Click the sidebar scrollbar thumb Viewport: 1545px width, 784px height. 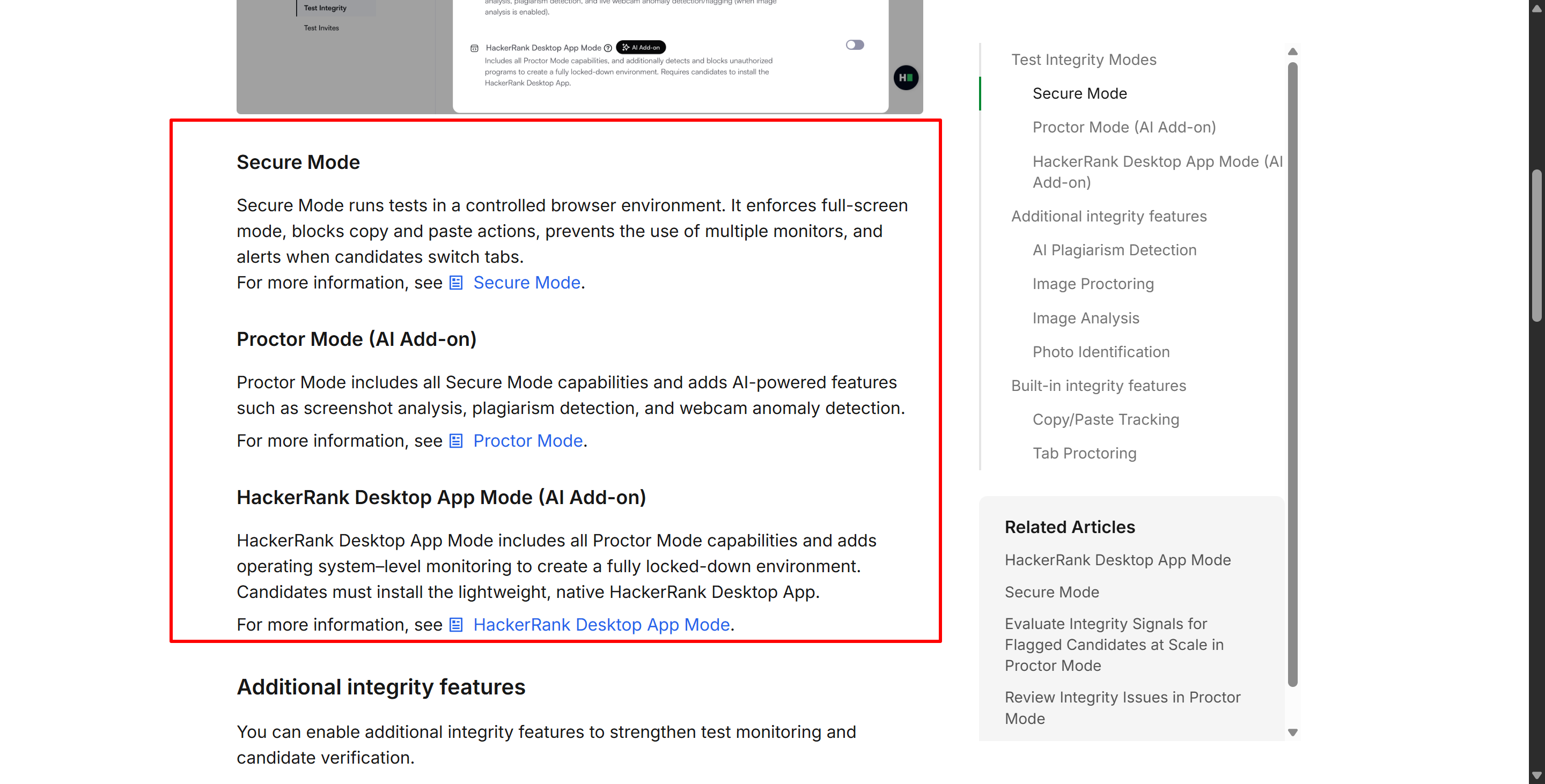tap(1292, 374)
